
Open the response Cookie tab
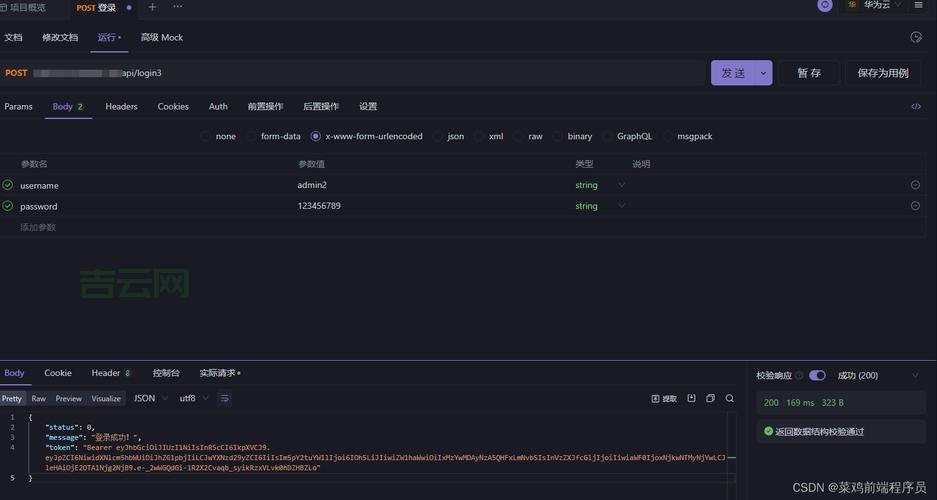coord(58,373)
